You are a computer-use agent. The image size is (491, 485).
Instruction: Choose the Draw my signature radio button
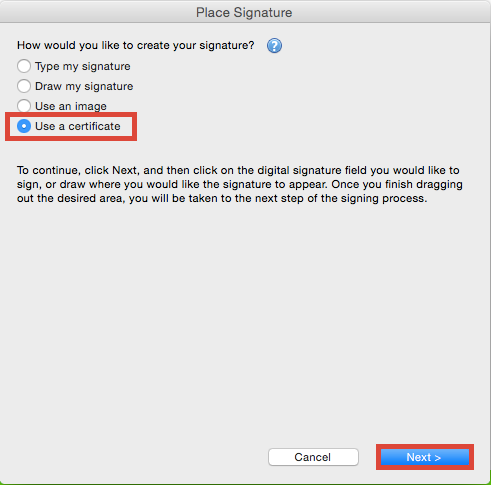[x=24, y=86]
